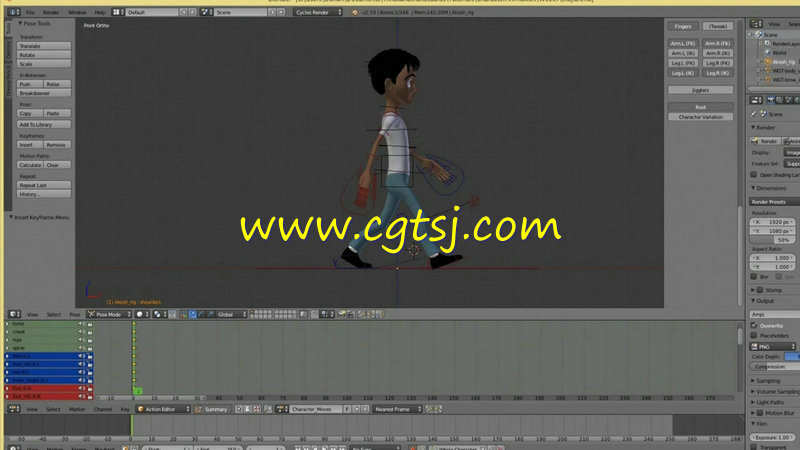Click the Color Depth blue selector
Image resolution: width=800 pixels, height=450 pixels.
(792, 357)
